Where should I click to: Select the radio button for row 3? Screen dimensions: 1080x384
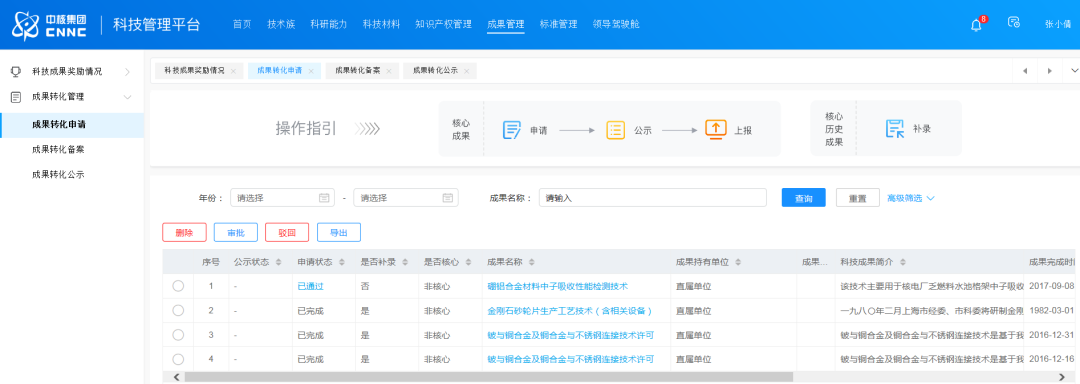(x=178, y=335)
